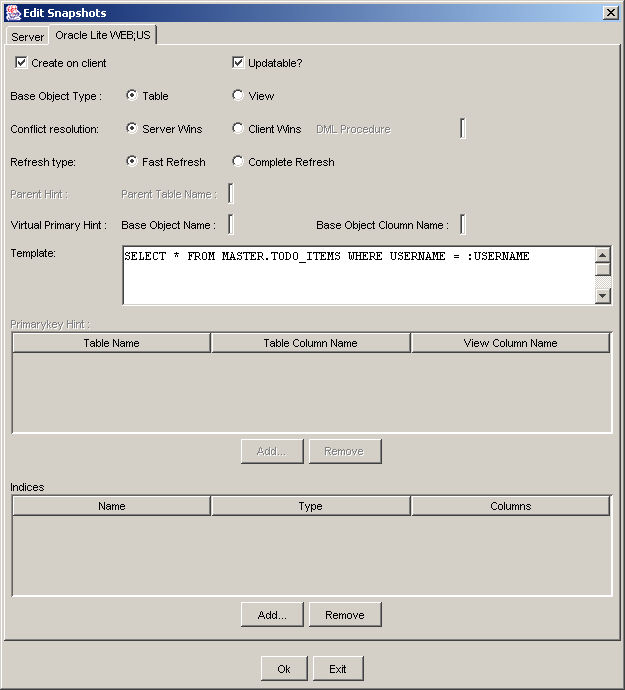Click Remove under the Indices table
This screenshot has height=690, width=625.
pyautogui.click(x=345, y=614)
